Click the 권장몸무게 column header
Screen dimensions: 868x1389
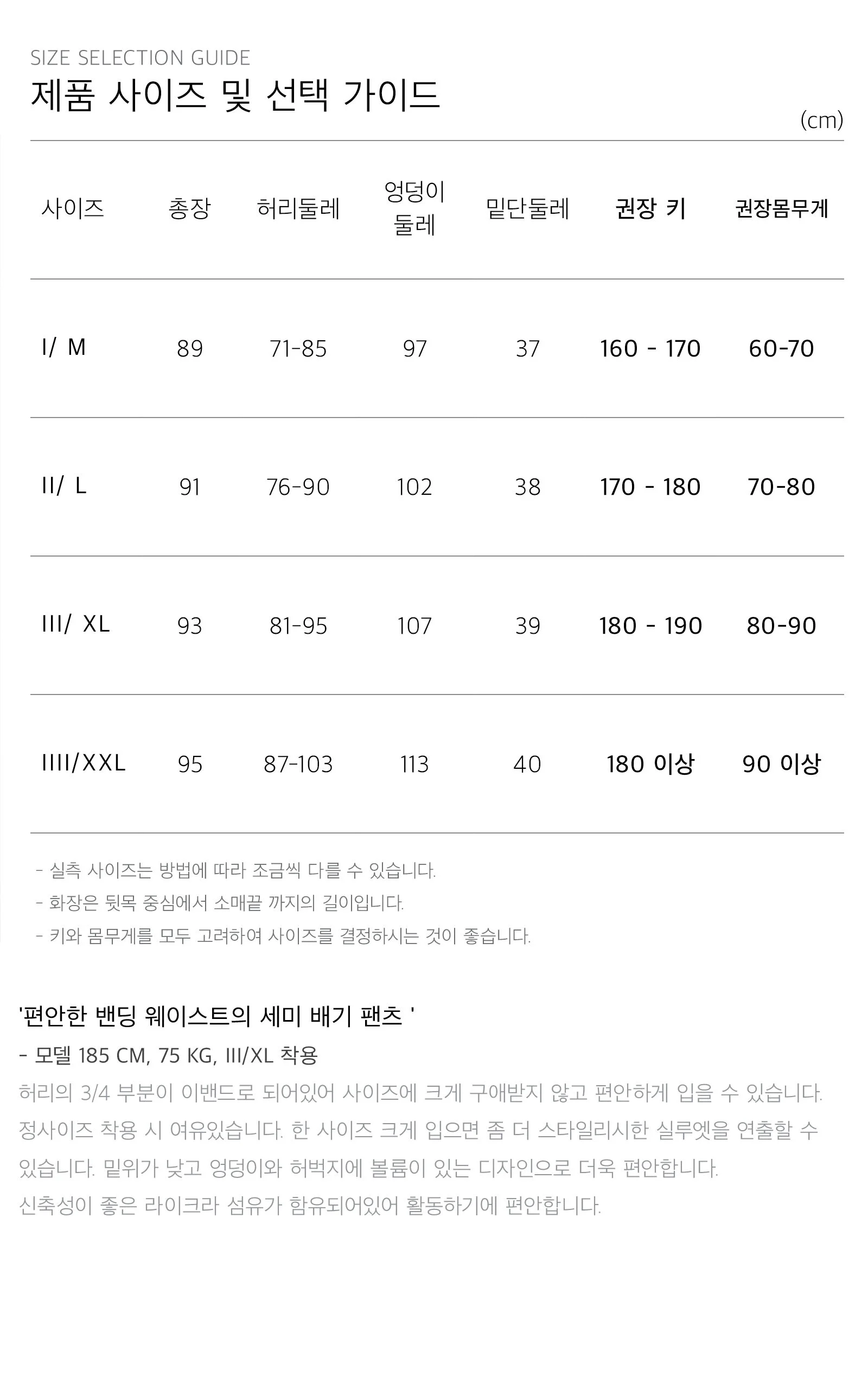tap(781, 208)
